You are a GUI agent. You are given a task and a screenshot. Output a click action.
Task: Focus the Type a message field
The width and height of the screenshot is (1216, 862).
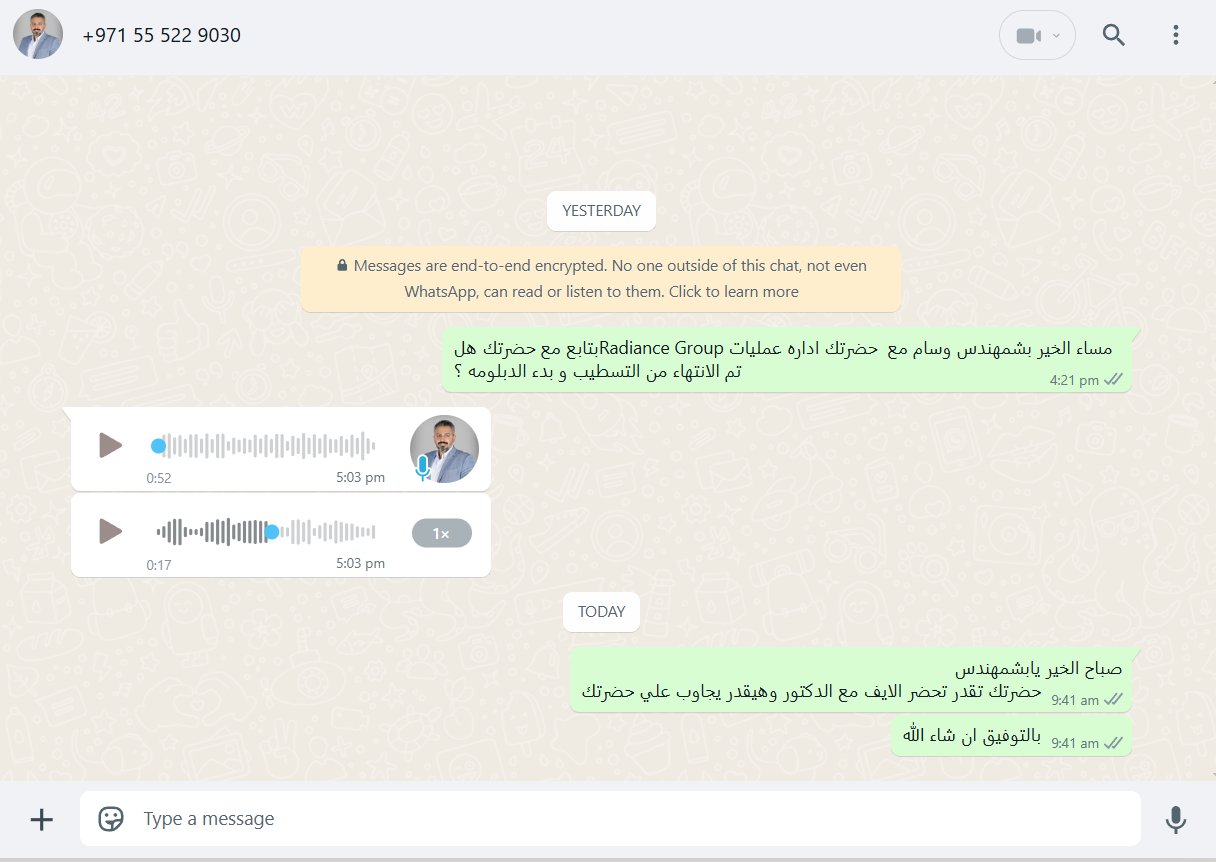610,819
